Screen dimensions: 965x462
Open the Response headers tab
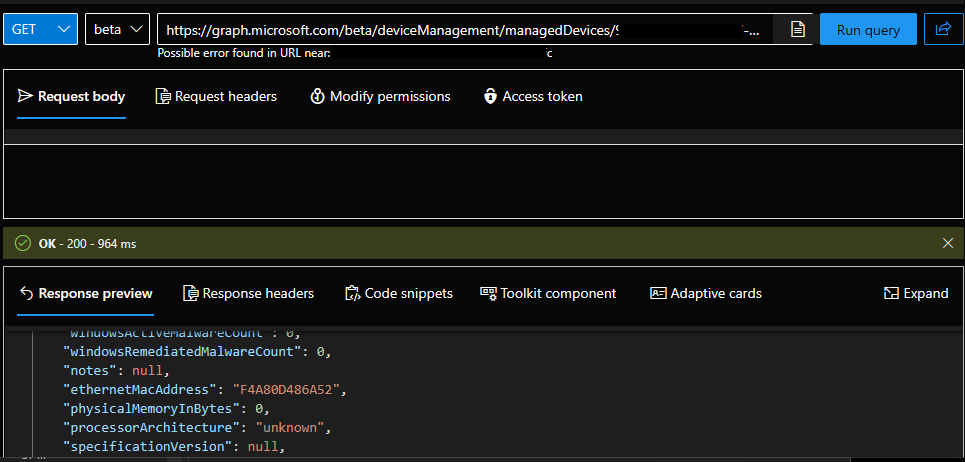[249, 293]
